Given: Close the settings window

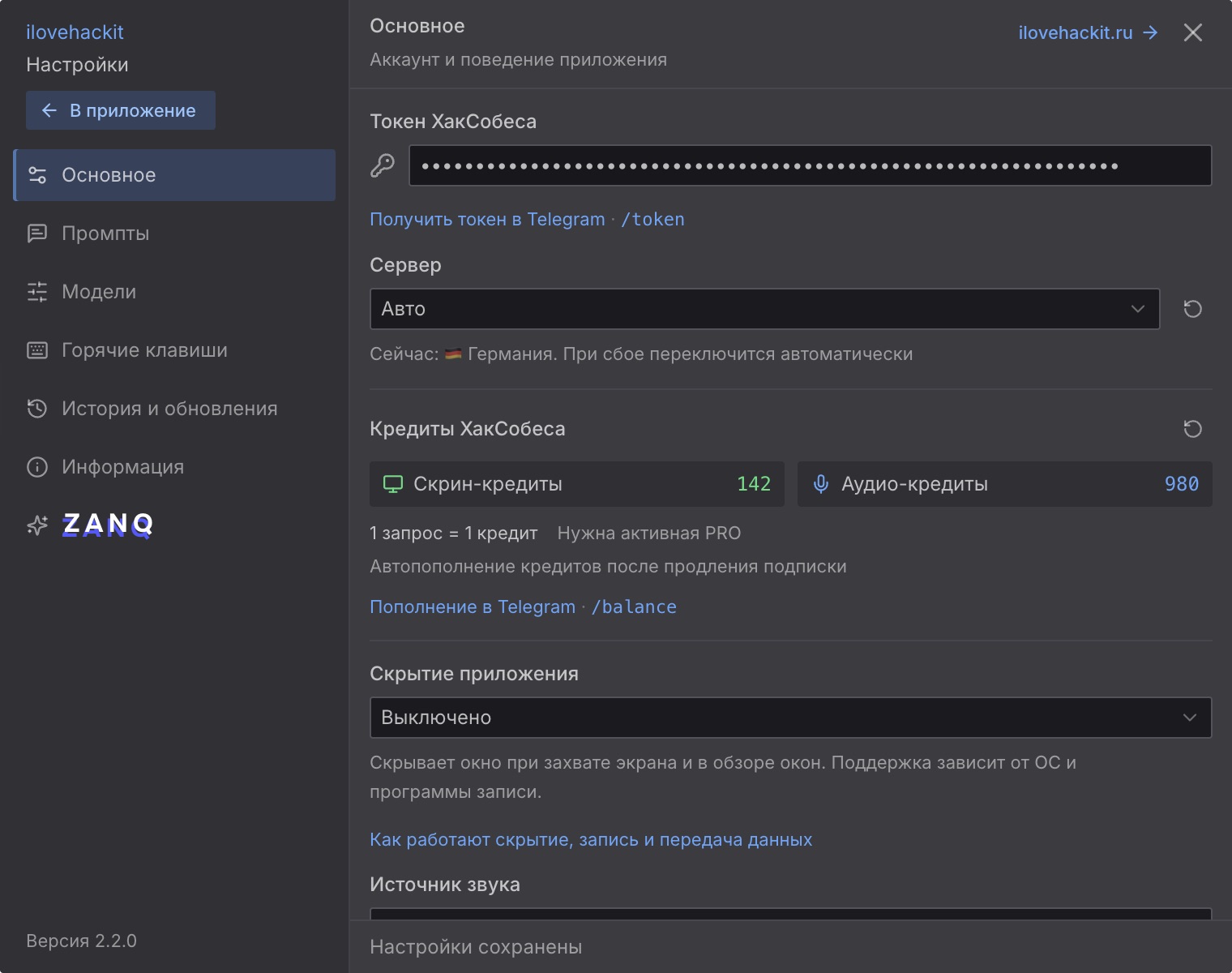Looking at the screenshot, I should point(1192,32).
